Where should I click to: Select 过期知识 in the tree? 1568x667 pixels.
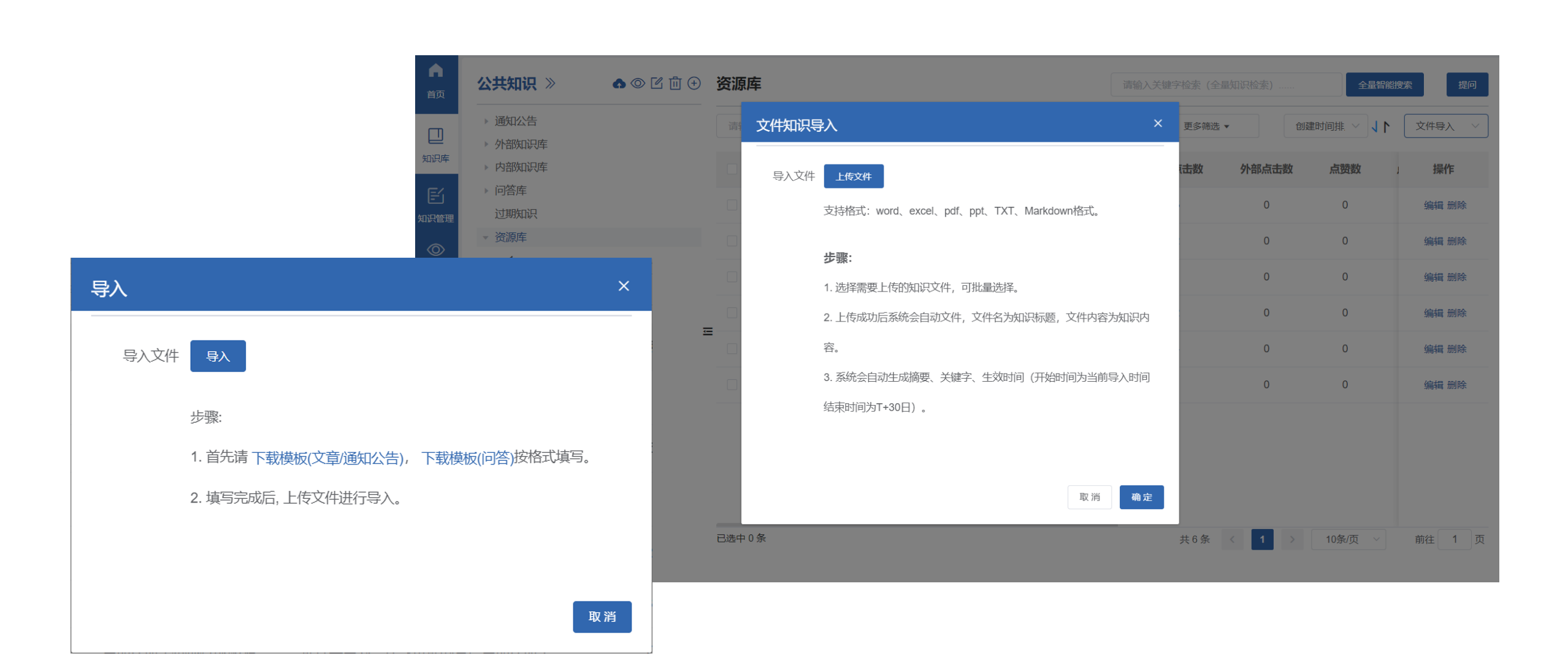(x=516, y=214)
